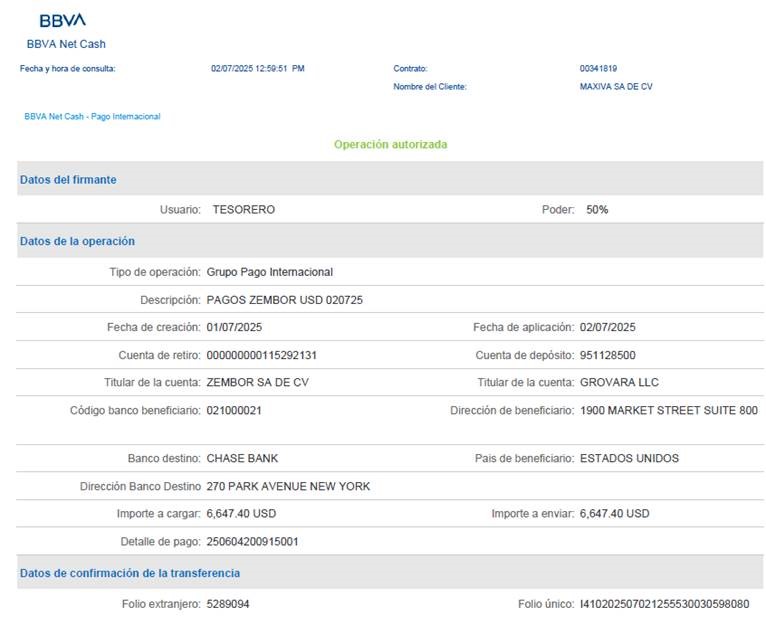Select deposit account 951128500
The width and height of the screenshot is (766, 635).
[608, 355]
